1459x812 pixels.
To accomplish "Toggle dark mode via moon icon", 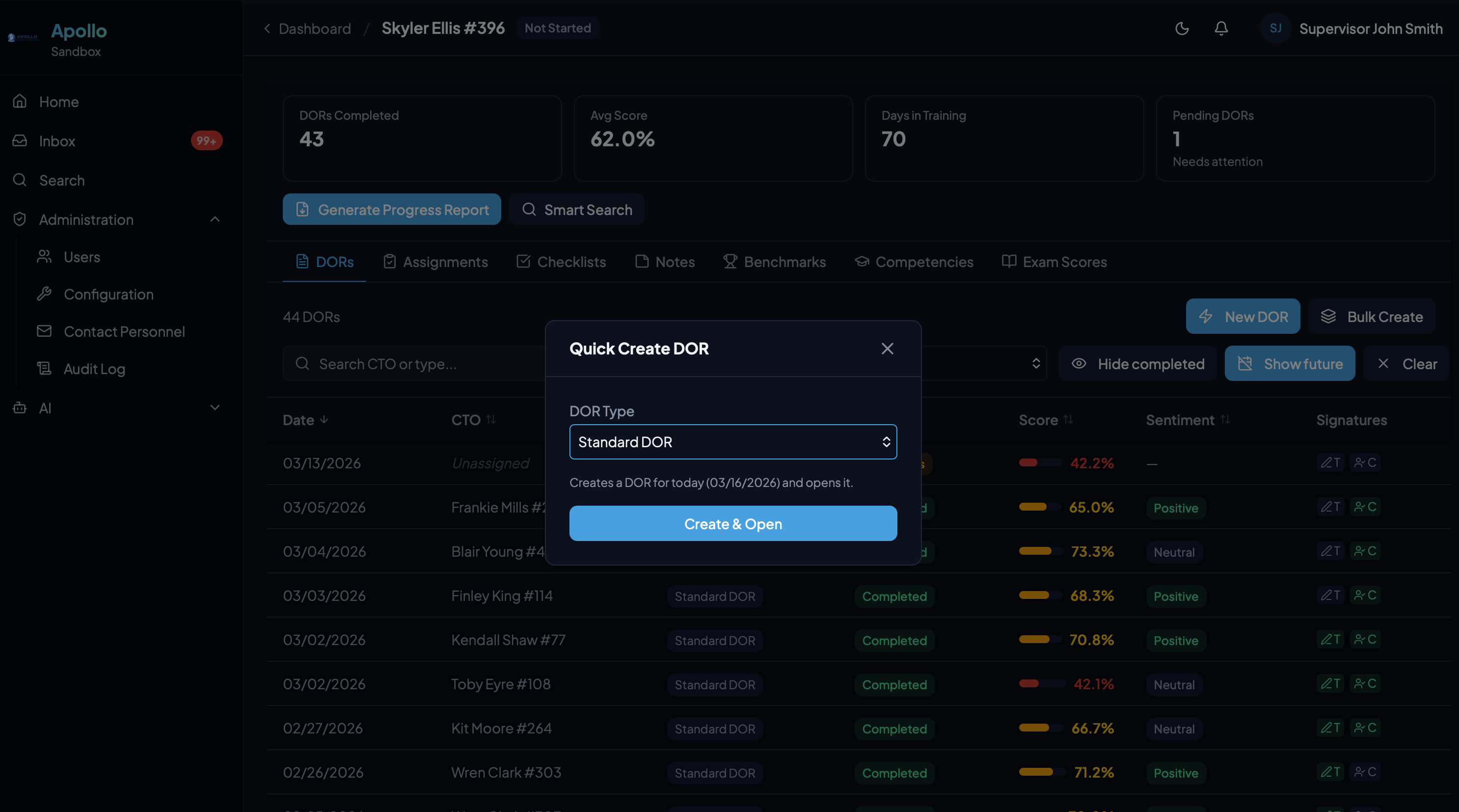I will (x=1182, y=28).
